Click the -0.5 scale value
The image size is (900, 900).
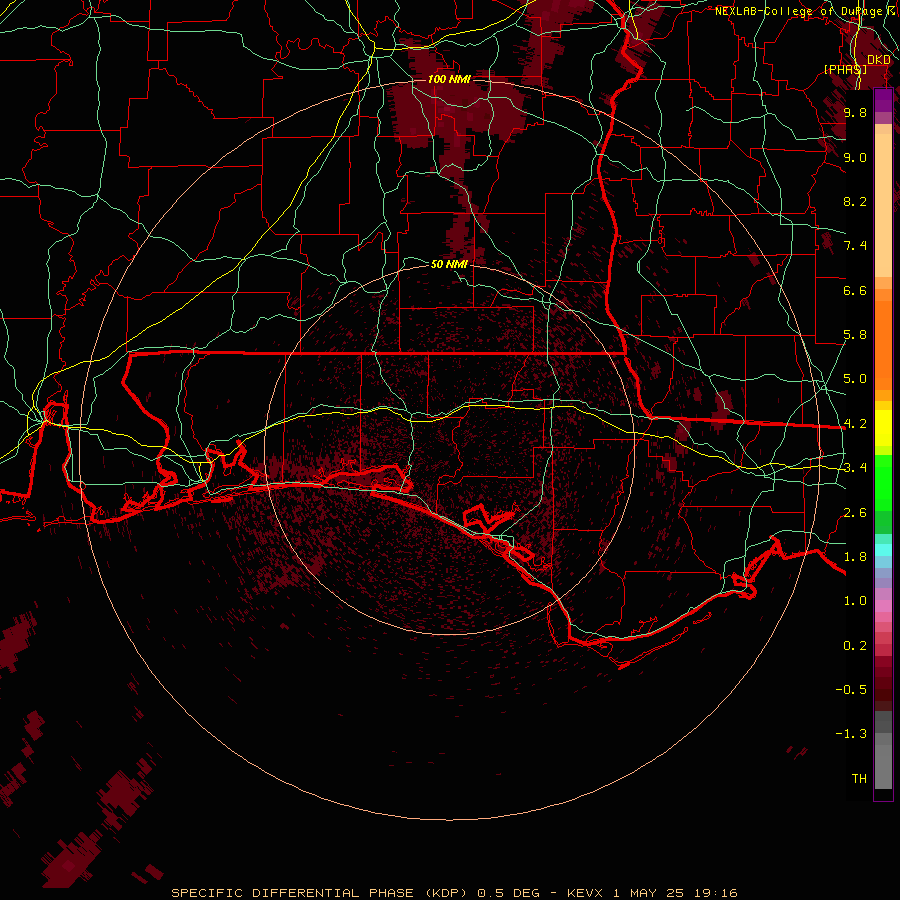[851, 690]
